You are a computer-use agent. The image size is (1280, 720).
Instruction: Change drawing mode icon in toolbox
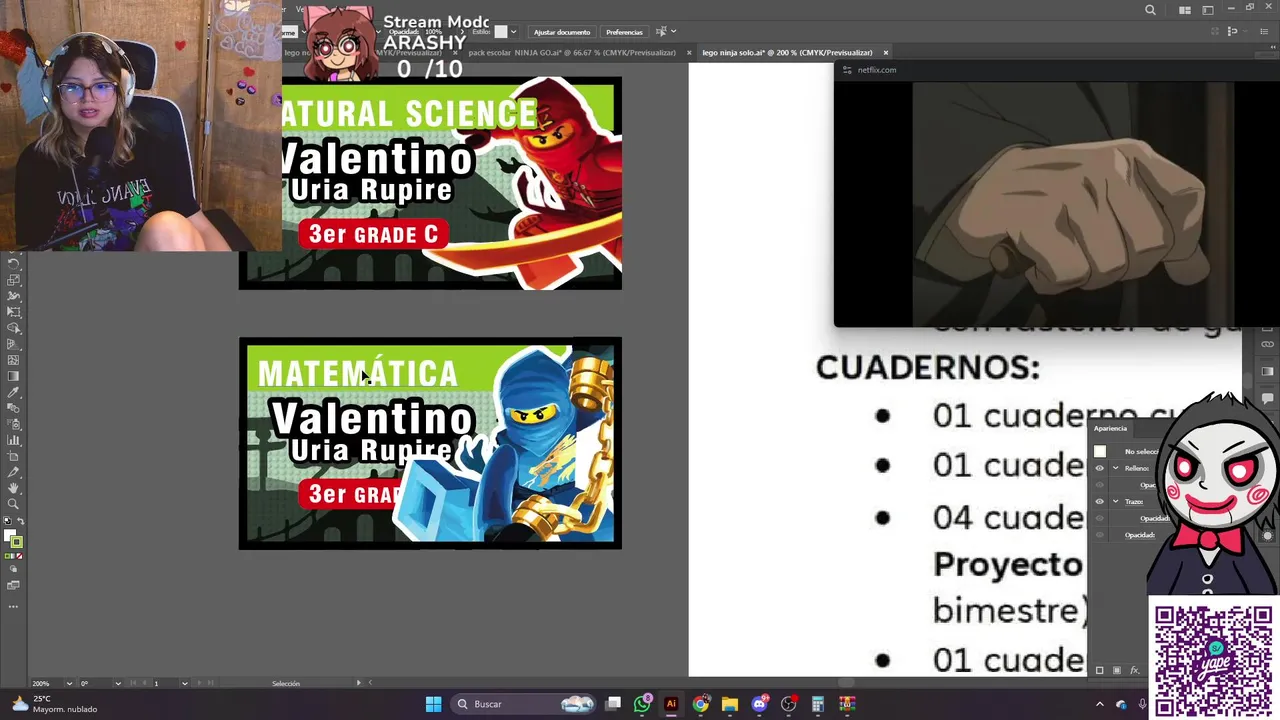coord(14,569)
